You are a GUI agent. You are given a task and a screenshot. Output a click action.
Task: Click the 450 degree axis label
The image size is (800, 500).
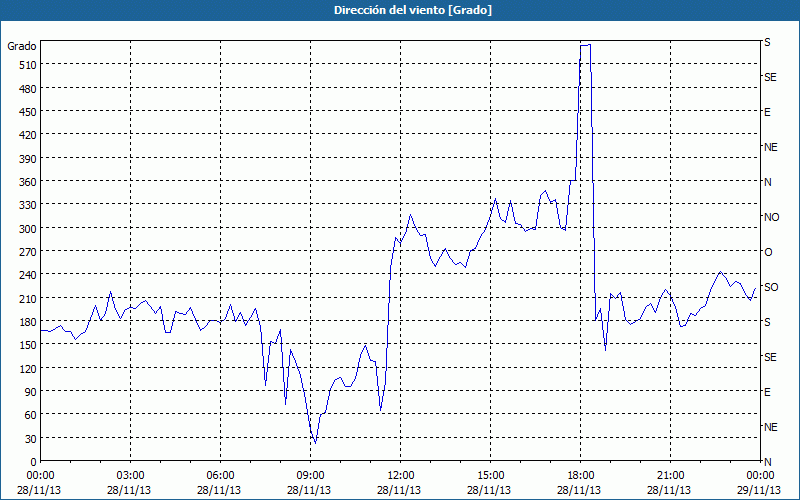coord(28,112)
